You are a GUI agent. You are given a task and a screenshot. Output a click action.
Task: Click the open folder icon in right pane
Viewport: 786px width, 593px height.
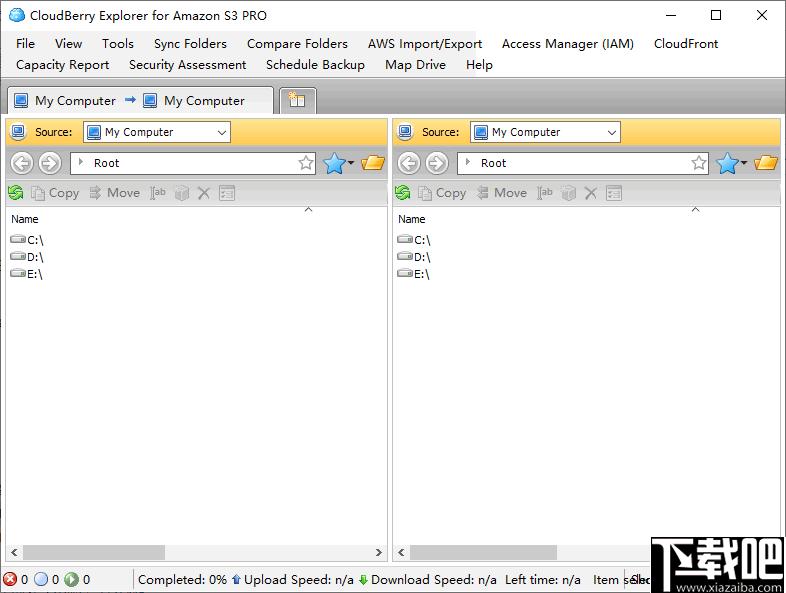766,163
